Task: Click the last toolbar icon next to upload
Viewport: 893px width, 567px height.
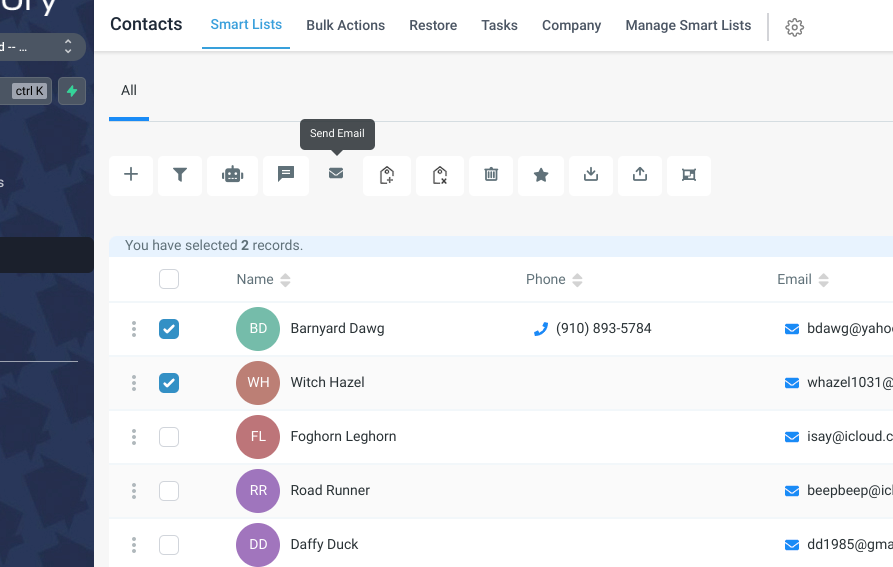Action: 689,174
